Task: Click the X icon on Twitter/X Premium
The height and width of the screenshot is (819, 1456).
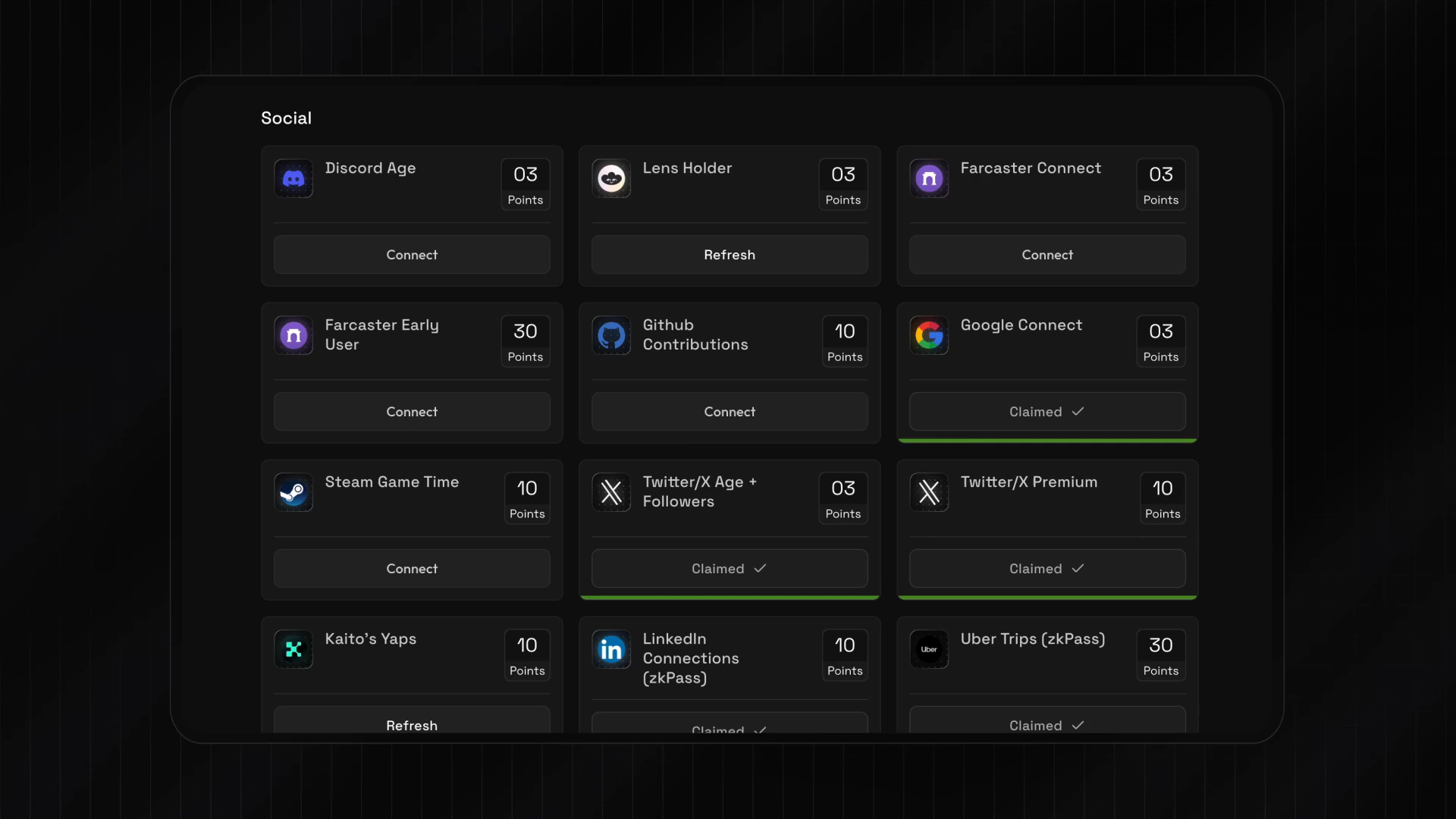Action: click(929, 492)
